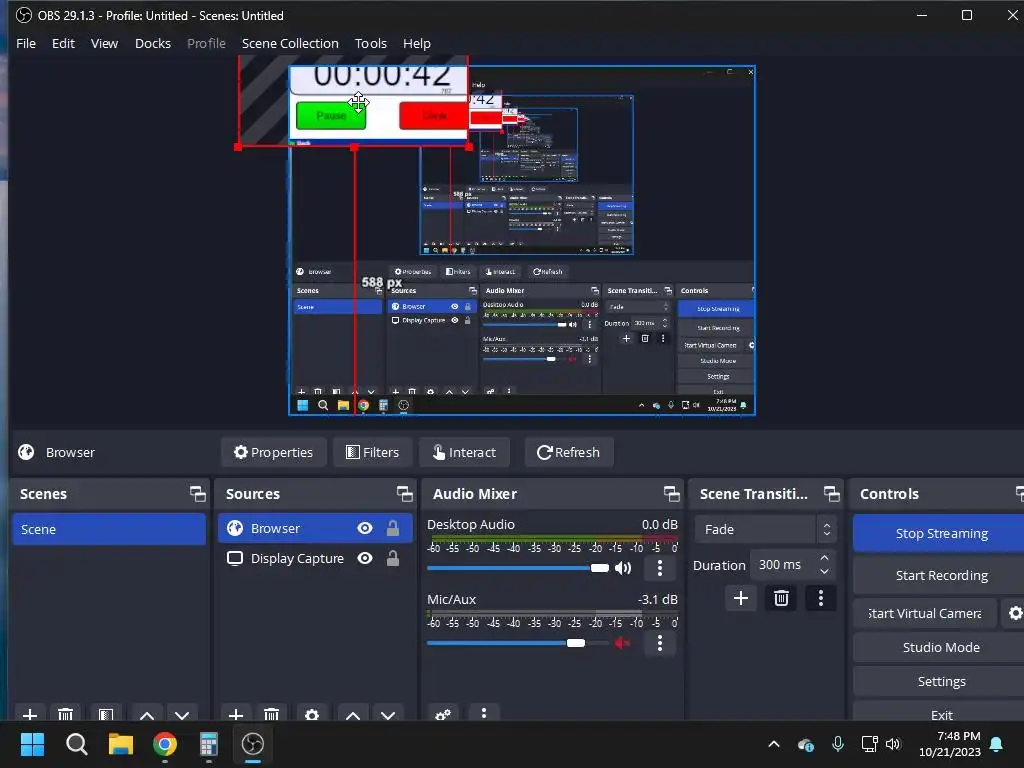Open the Tools menu
Screen dimensions: 1024x768
[x=370, y=43]
